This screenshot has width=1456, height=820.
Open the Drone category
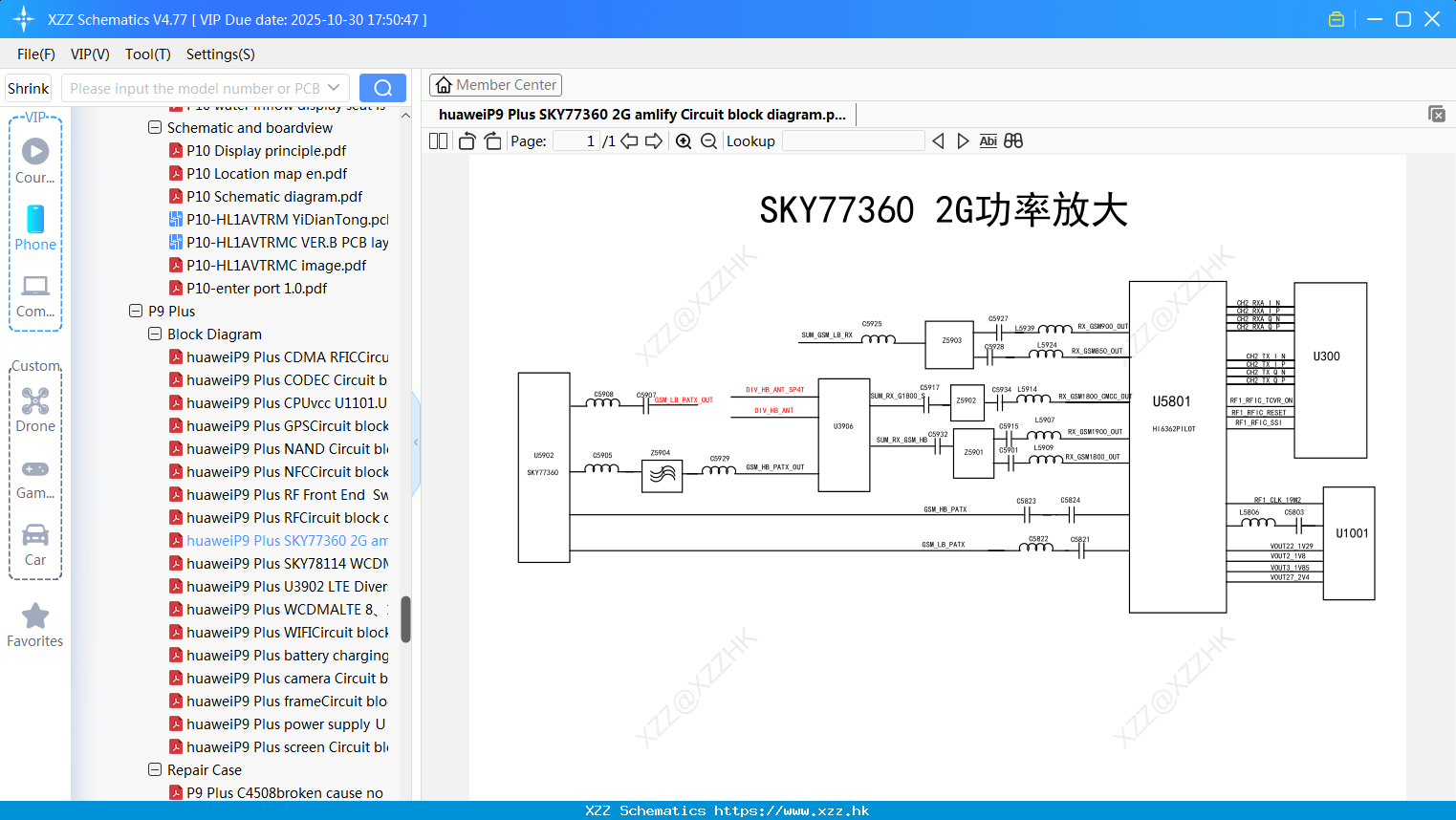pyautogui.click(x=35, y=409)
